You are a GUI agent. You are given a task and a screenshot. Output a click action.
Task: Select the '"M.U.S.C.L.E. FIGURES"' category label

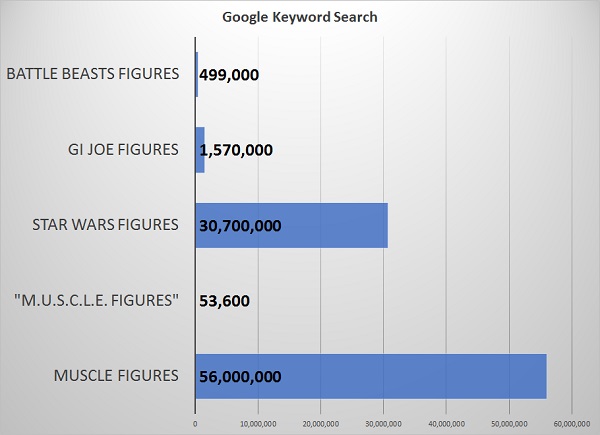(96, 300)
